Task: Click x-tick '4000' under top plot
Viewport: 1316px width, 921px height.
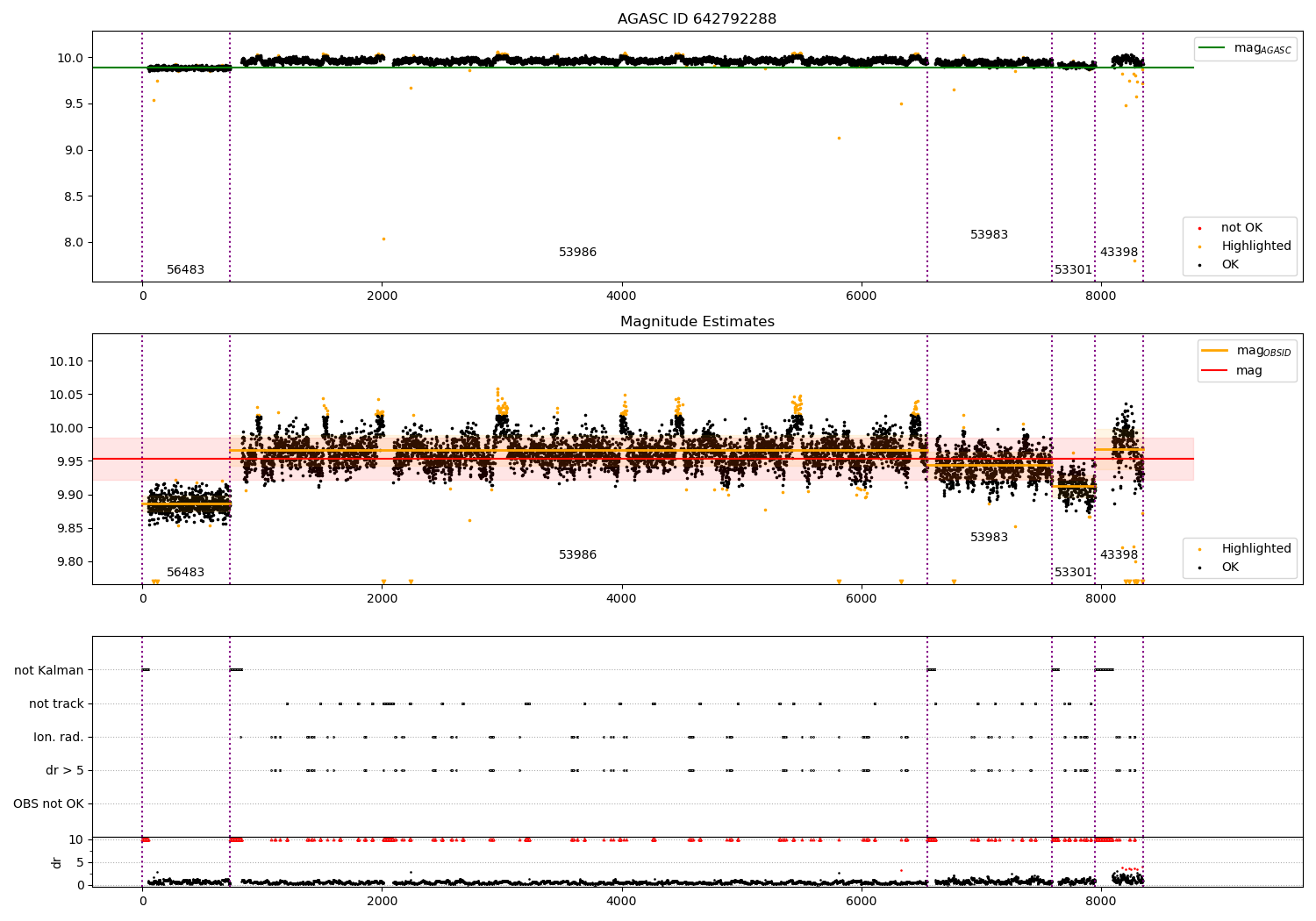Action: coord(621,296)
